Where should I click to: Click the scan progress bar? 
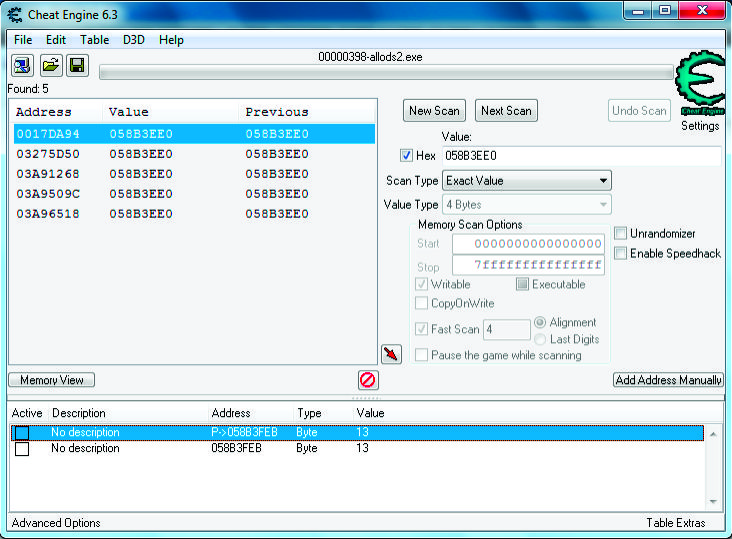pos(385,72)
